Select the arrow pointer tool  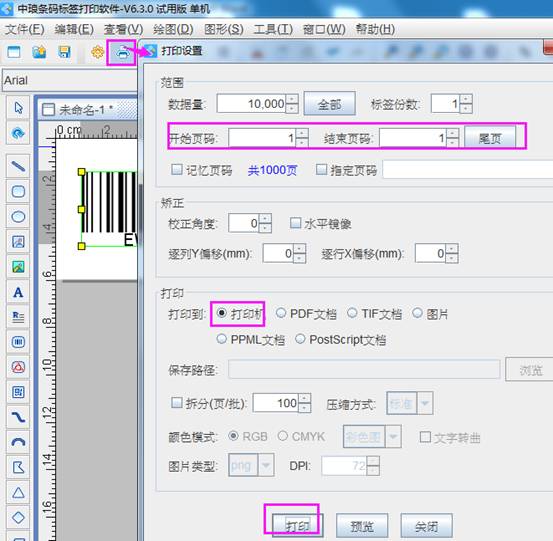coord(18,108)
